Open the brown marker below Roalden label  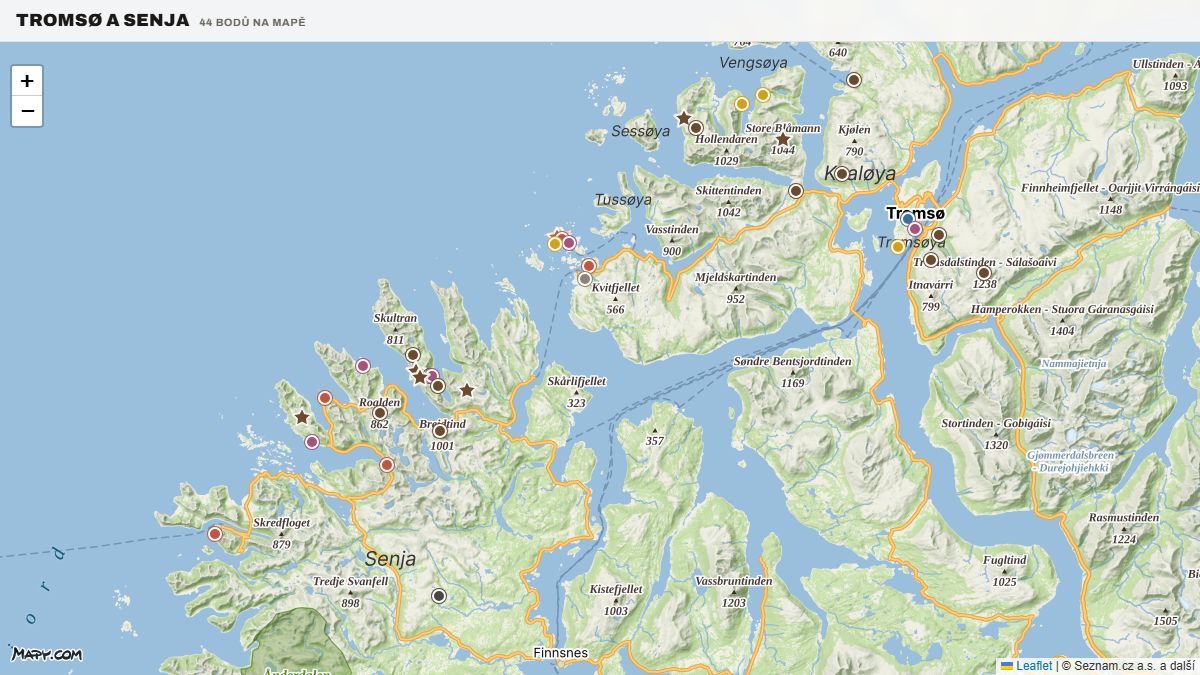(380, 413)
